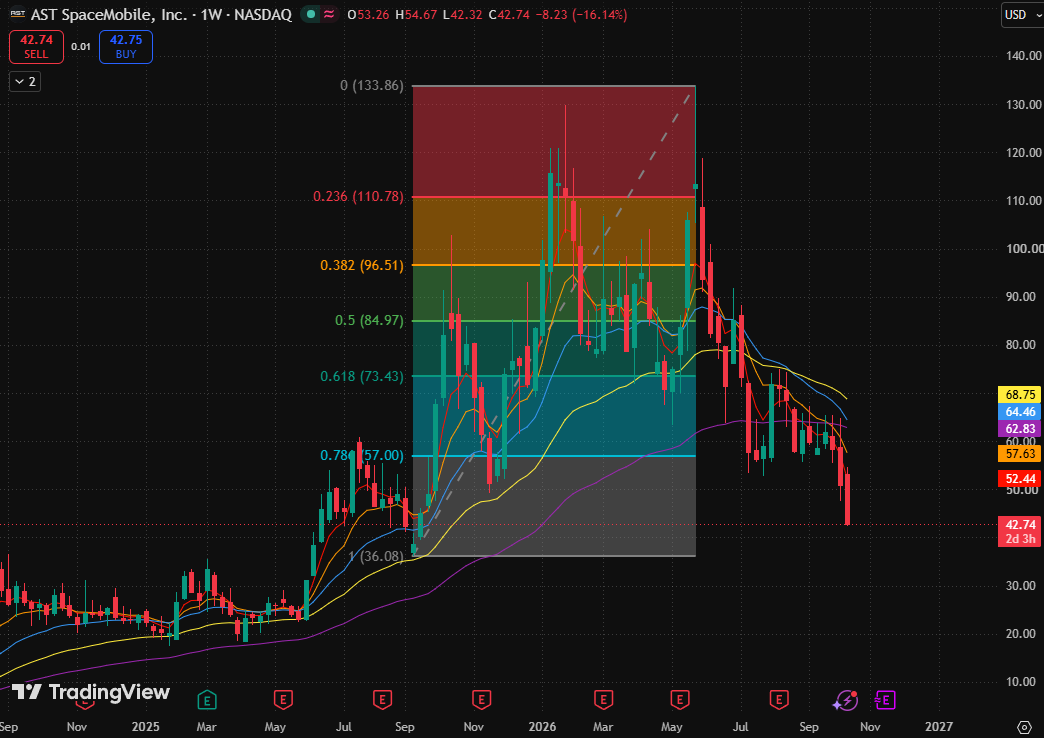Click the 140.00 price axis label

1023,56
